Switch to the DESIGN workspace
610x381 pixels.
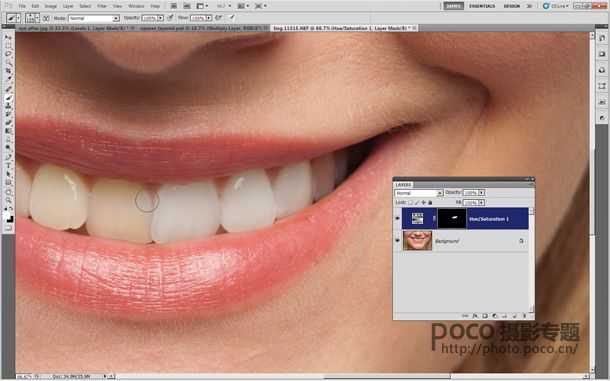(x=512, y=6)
